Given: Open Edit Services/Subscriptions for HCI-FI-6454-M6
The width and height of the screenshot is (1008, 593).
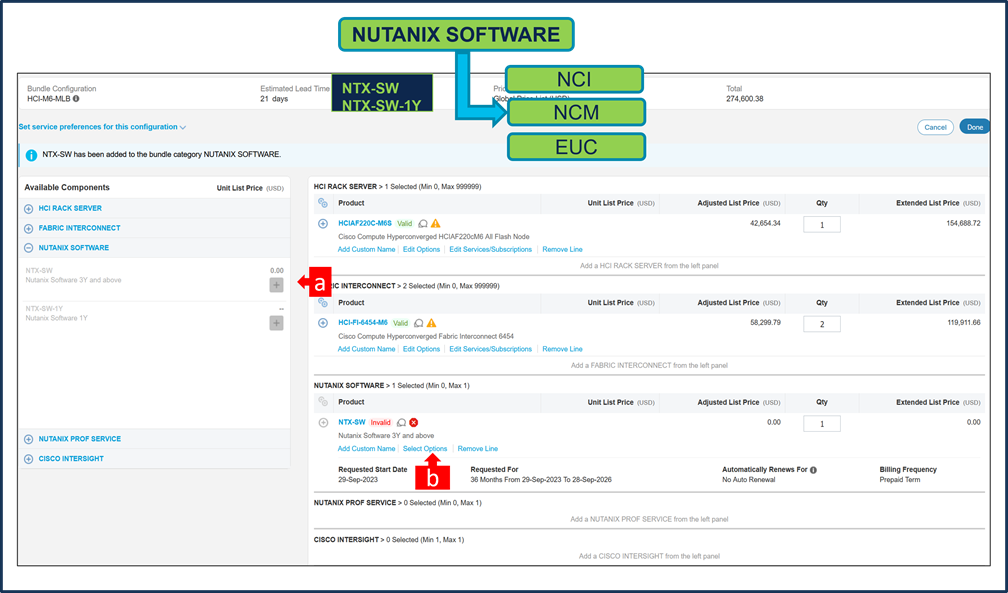Looking at the screenshot, I should tap(490, 349).
